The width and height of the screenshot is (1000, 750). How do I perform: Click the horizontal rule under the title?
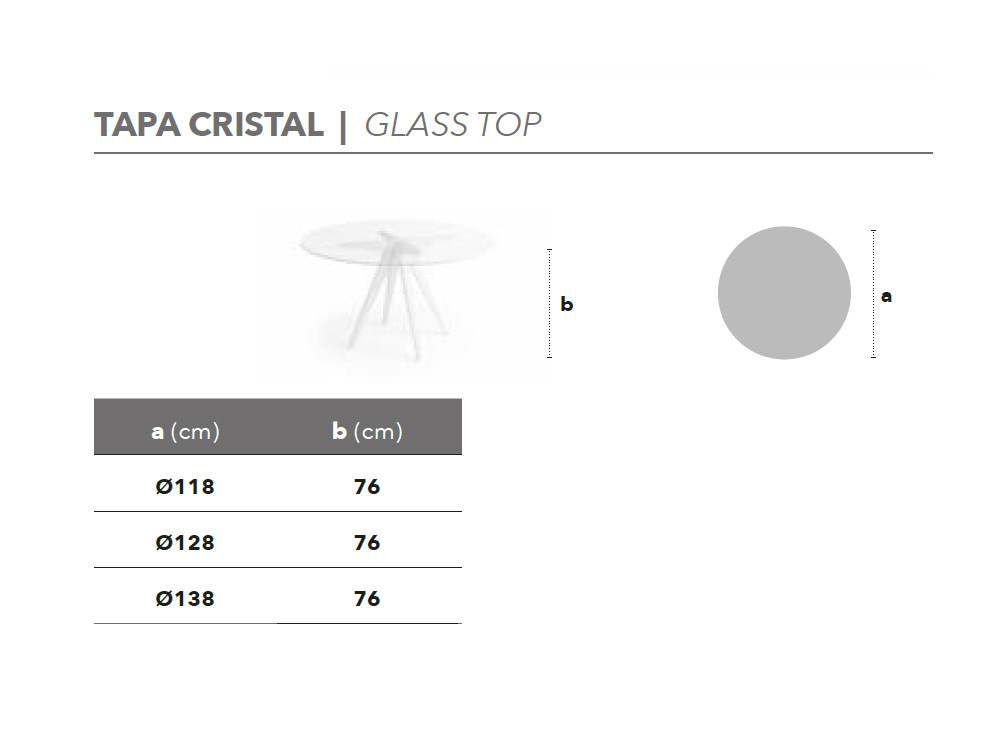click(x=513, y=153)
